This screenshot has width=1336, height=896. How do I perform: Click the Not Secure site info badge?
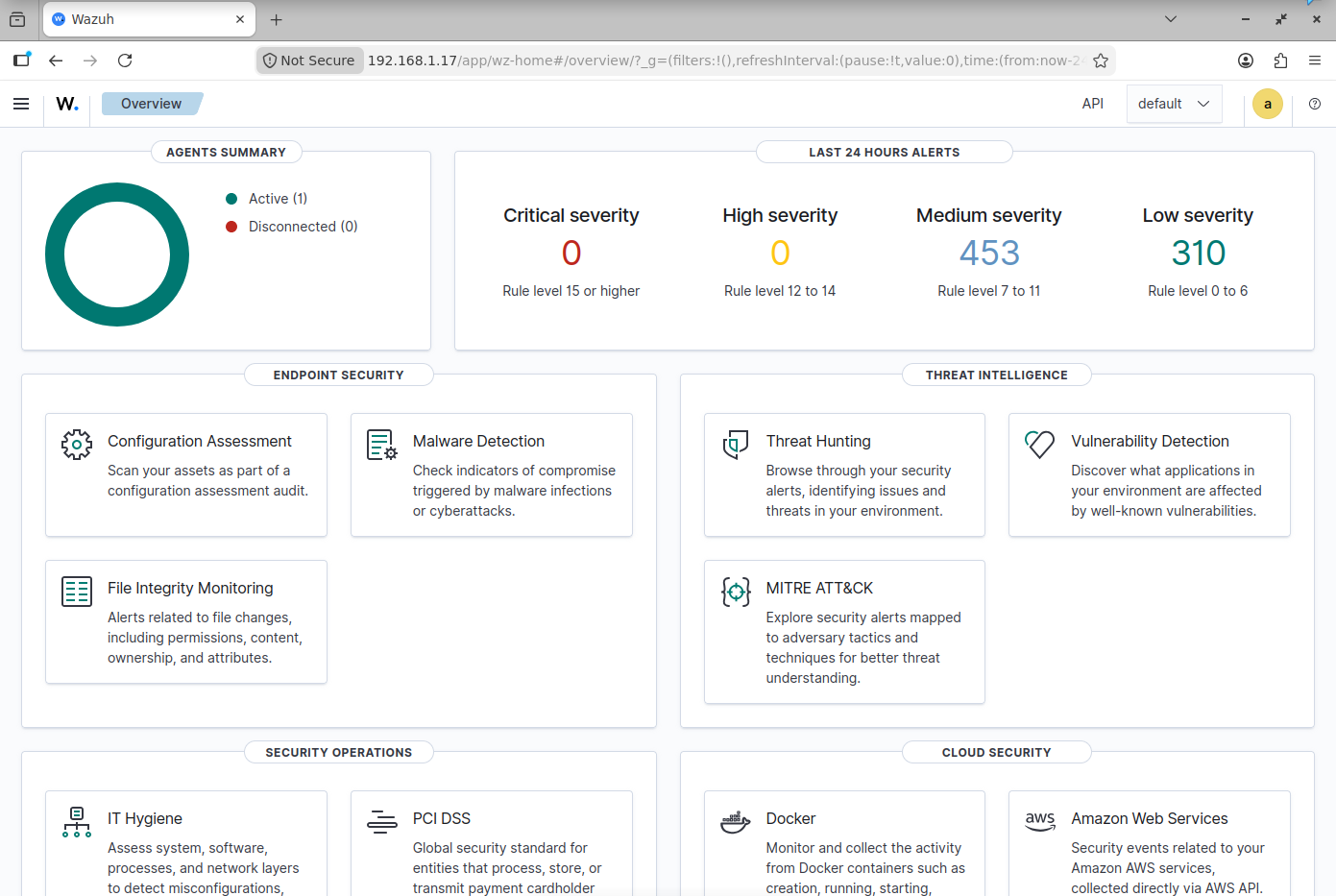[309, 61]
